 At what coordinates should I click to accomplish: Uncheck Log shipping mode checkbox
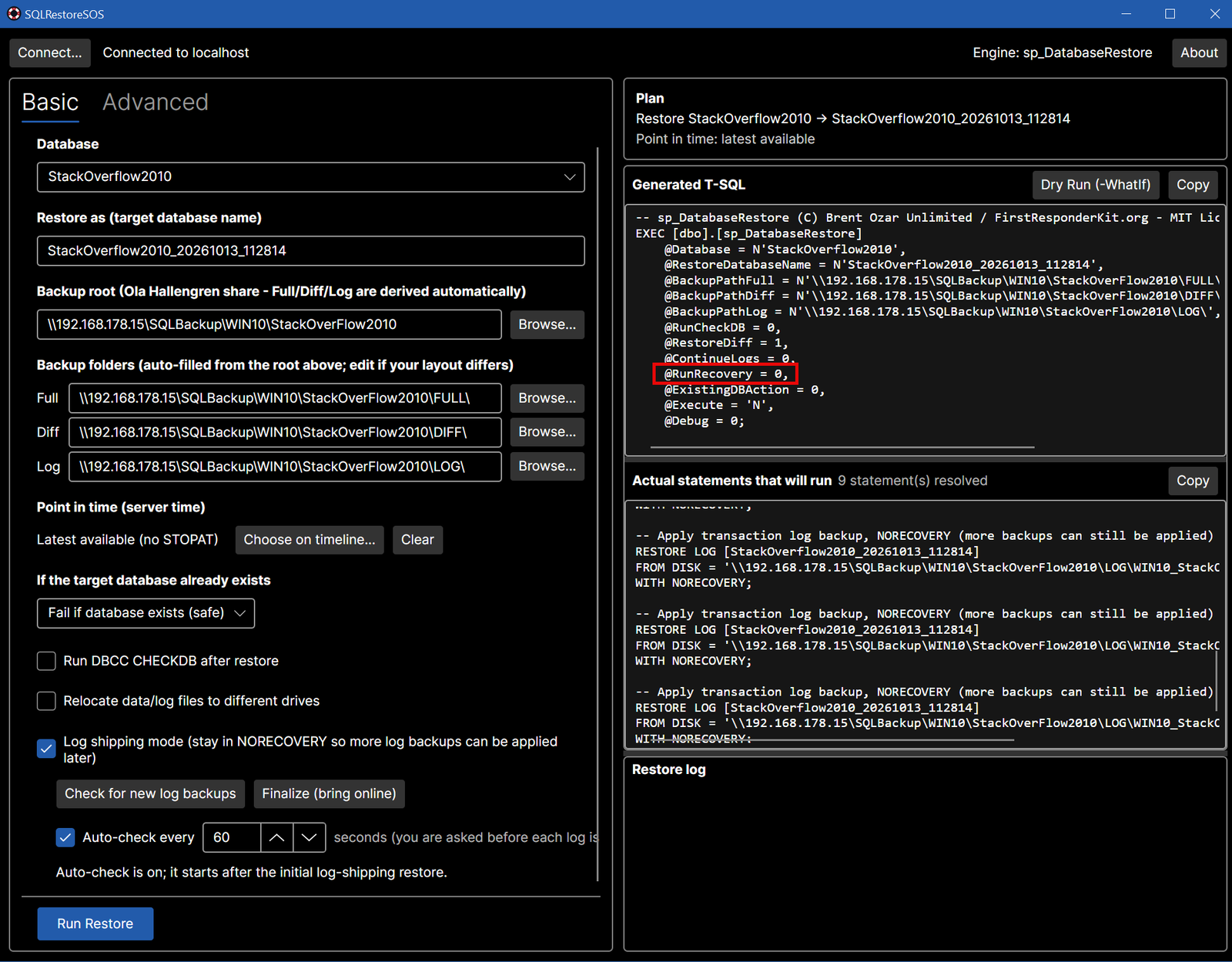(46, 749)
